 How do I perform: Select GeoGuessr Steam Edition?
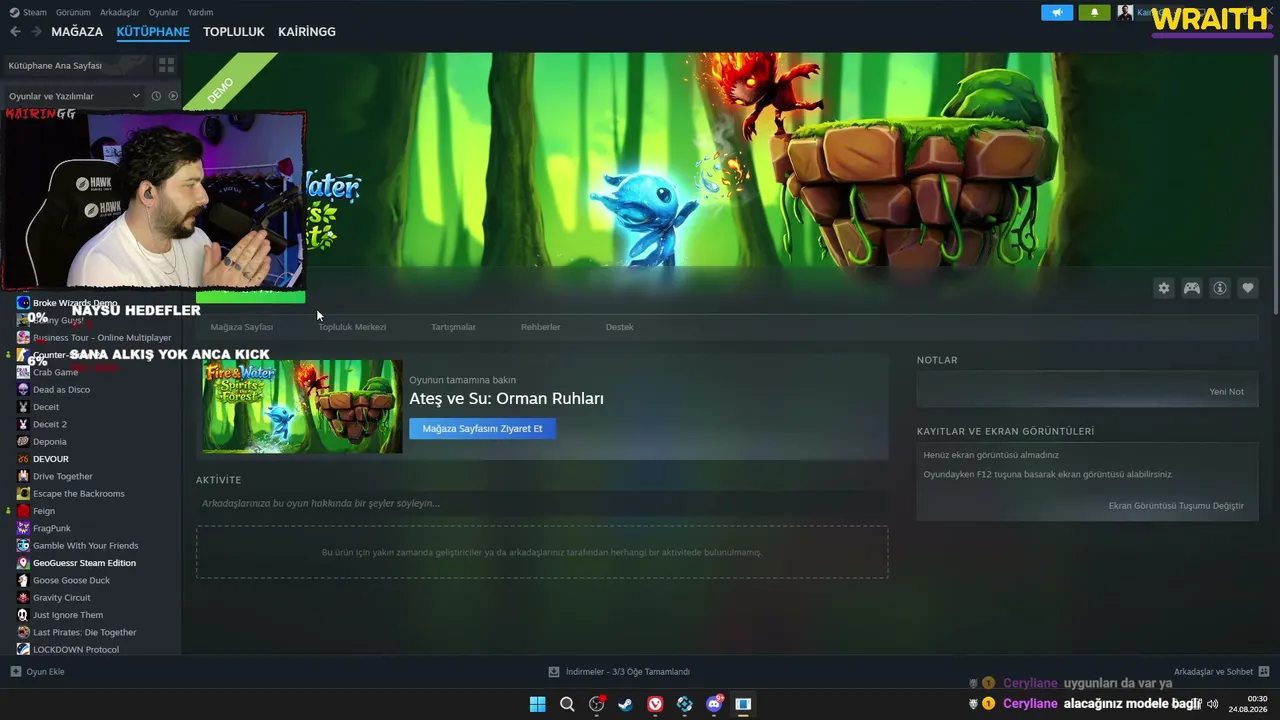(x=84, y=563)
